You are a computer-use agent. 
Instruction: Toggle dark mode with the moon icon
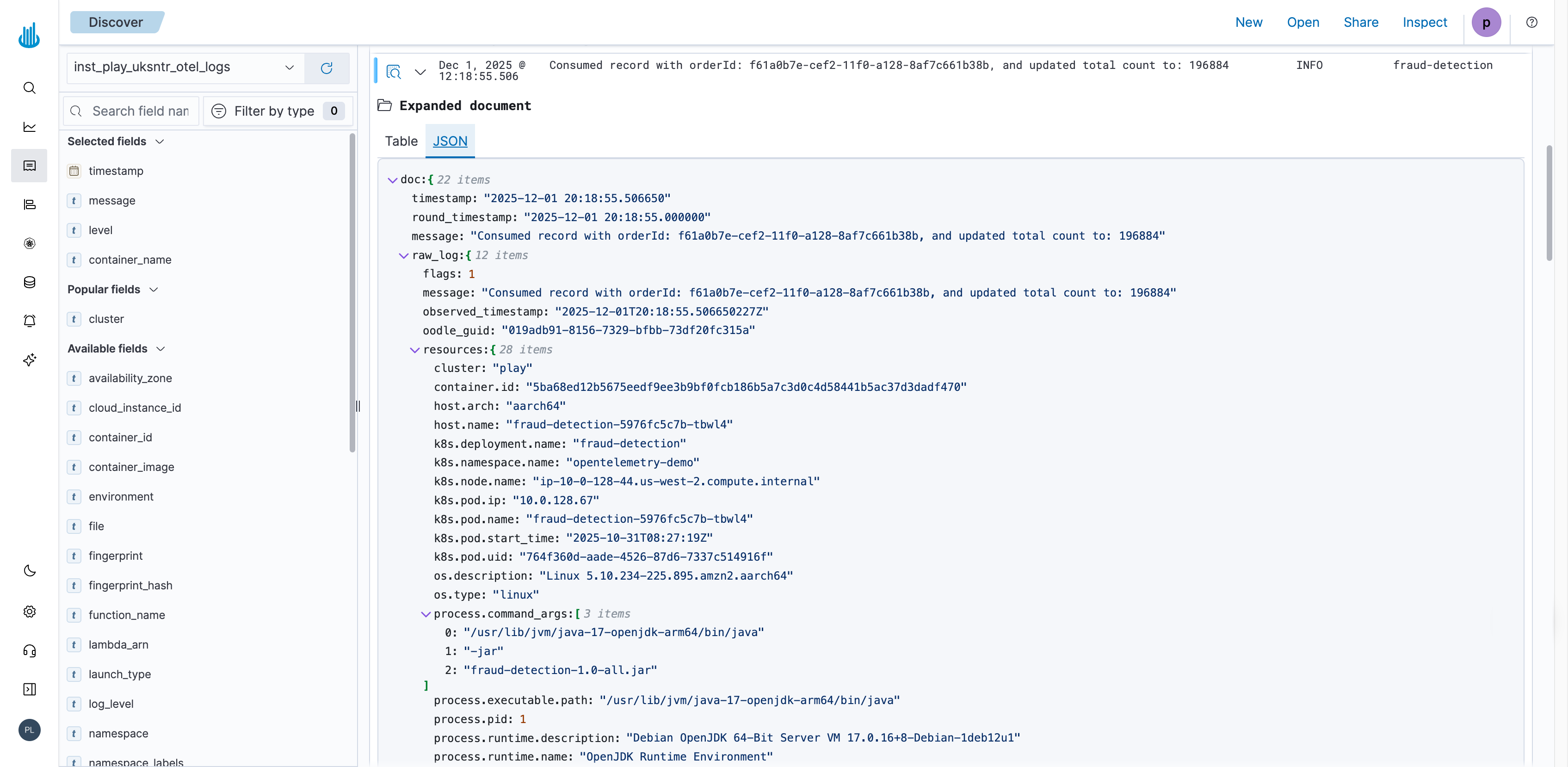[x=29, y=571]
